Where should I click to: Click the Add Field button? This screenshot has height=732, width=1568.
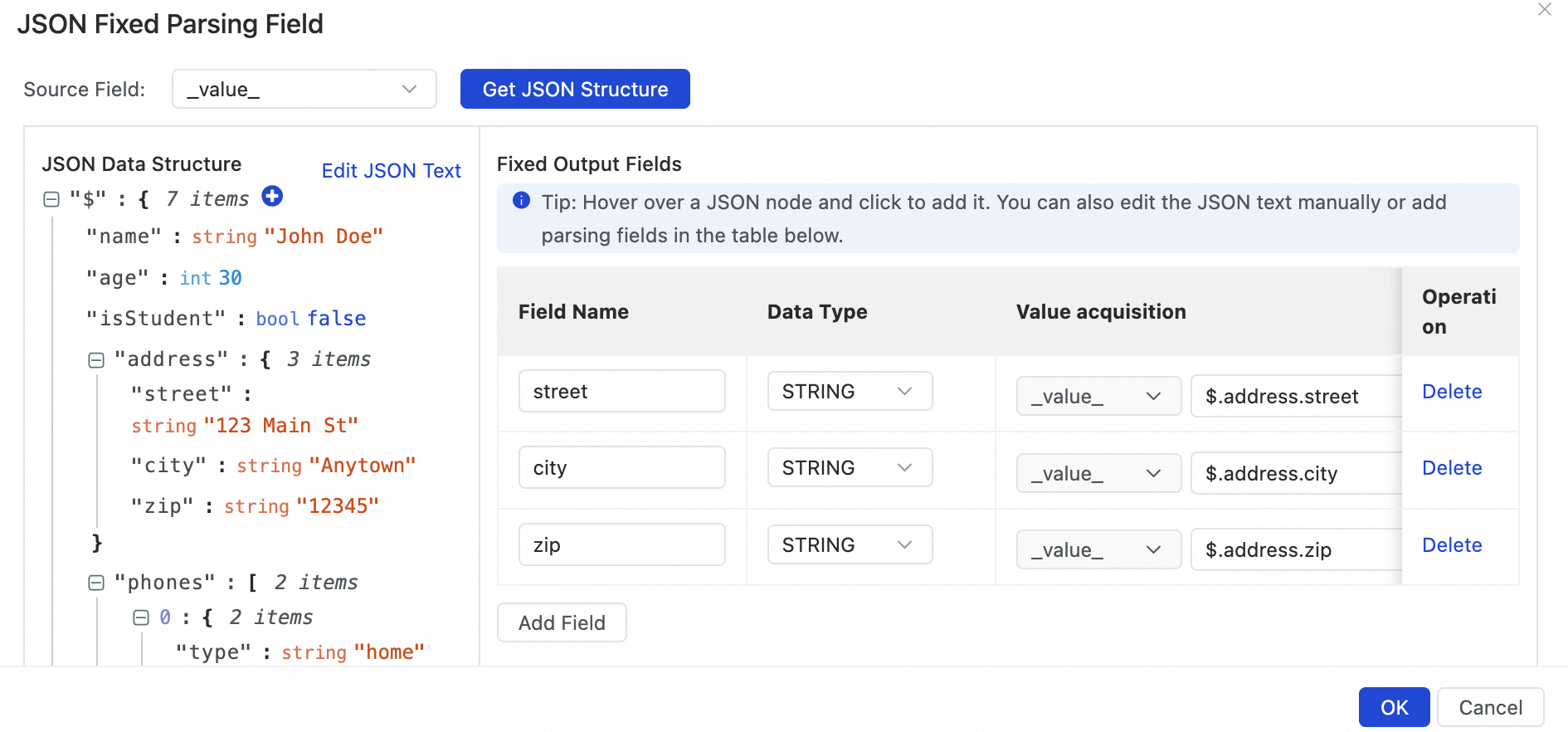click(x=562, y=622)
